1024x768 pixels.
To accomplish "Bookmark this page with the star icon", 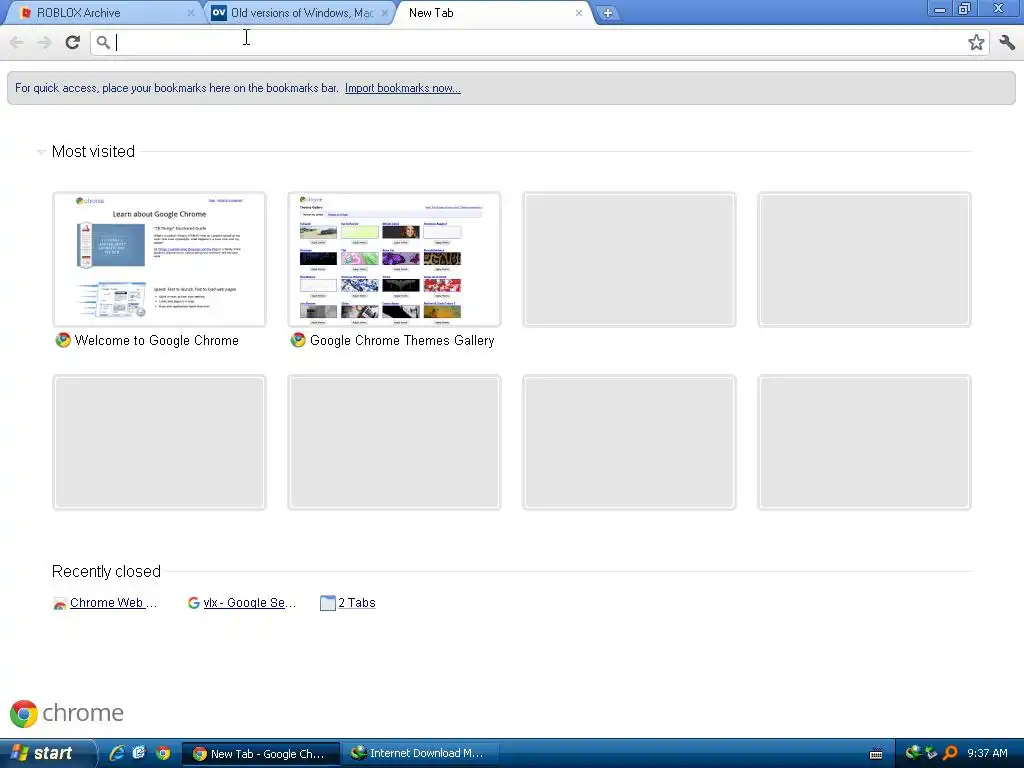I will [976, 42].
